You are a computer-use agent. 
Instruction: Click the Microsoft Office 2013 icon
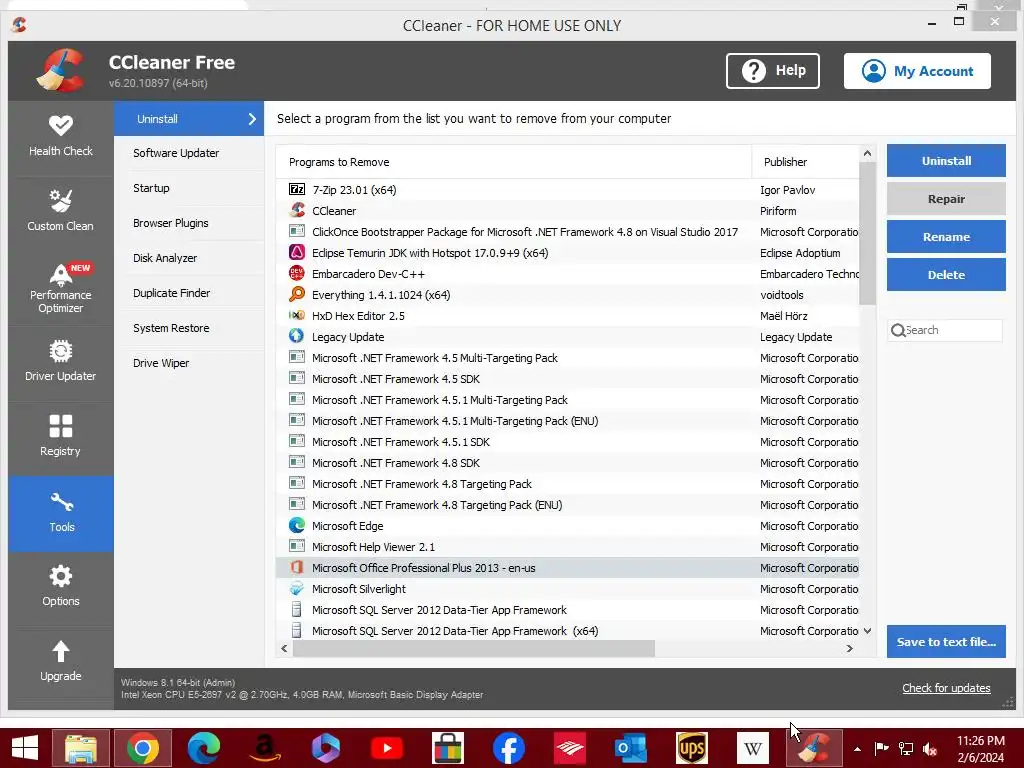pos(297,567)
